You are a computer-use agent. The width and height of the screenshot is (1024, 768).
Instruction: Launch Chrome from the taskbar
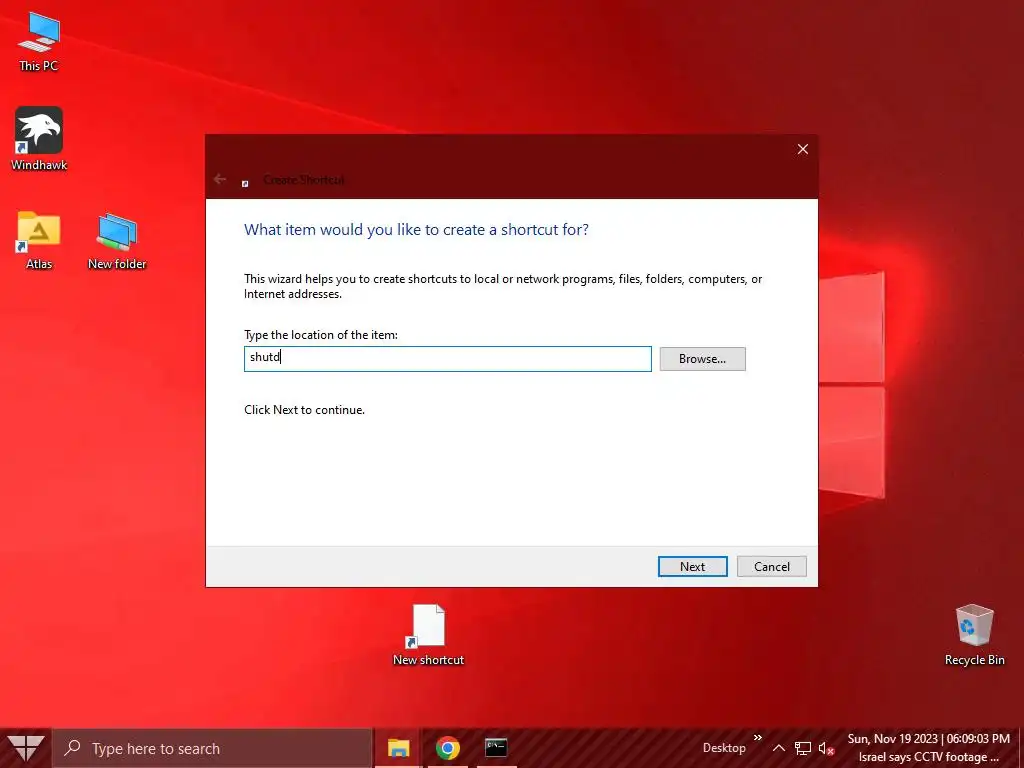click(x=448, y=748)
